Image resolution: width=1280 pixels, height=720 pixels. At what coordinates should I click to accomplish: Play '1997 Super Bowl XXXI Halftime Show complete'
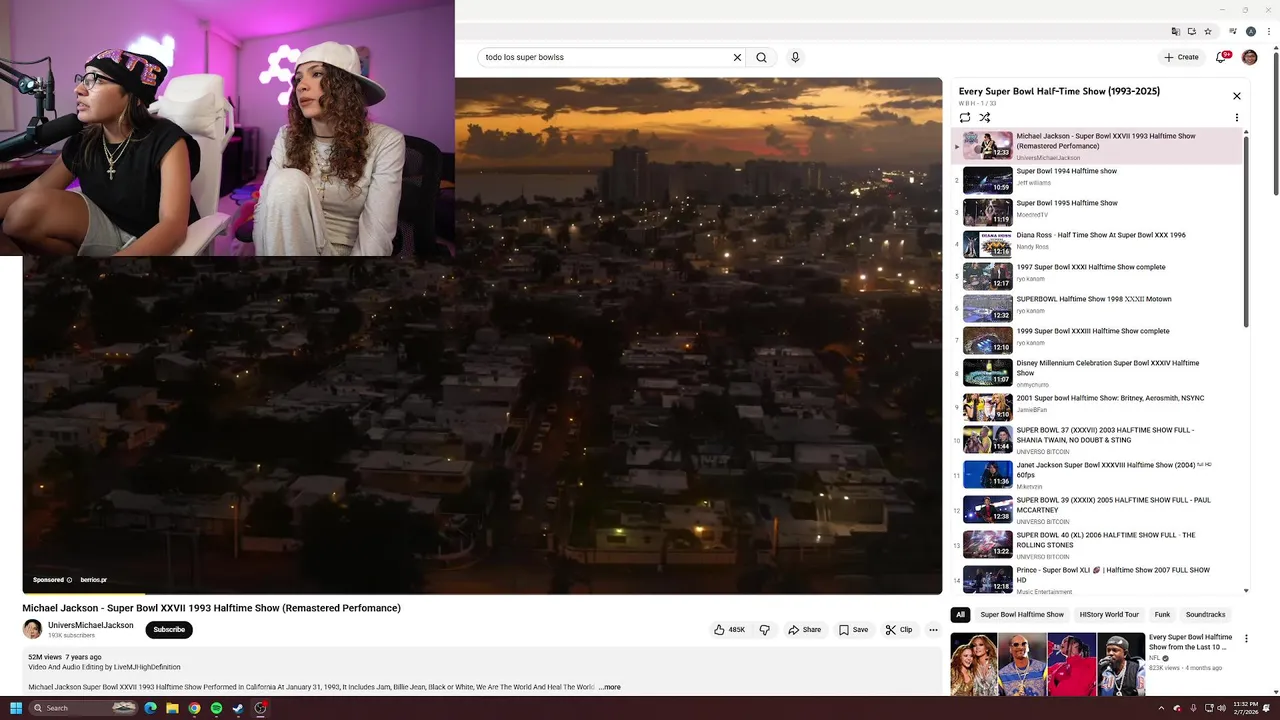(1097, 276)
